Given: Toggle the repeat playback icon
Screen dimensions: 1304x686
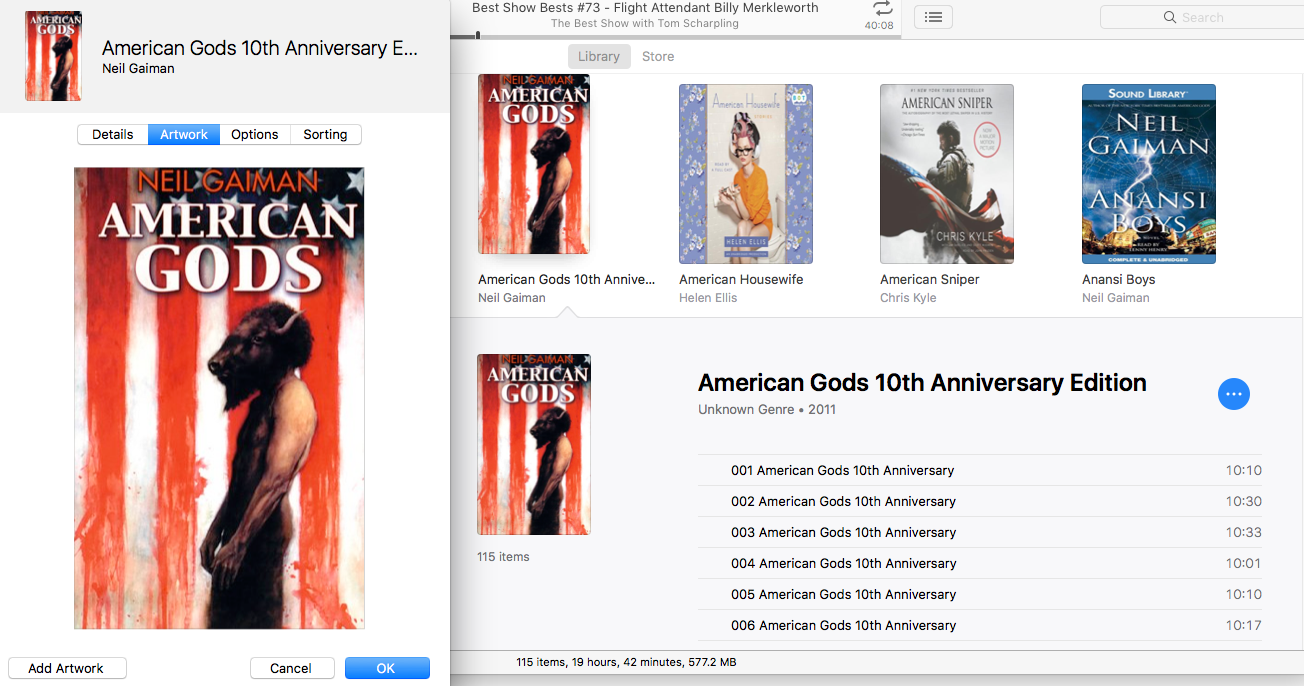Looking at the screenshot, I should point(882,9).
